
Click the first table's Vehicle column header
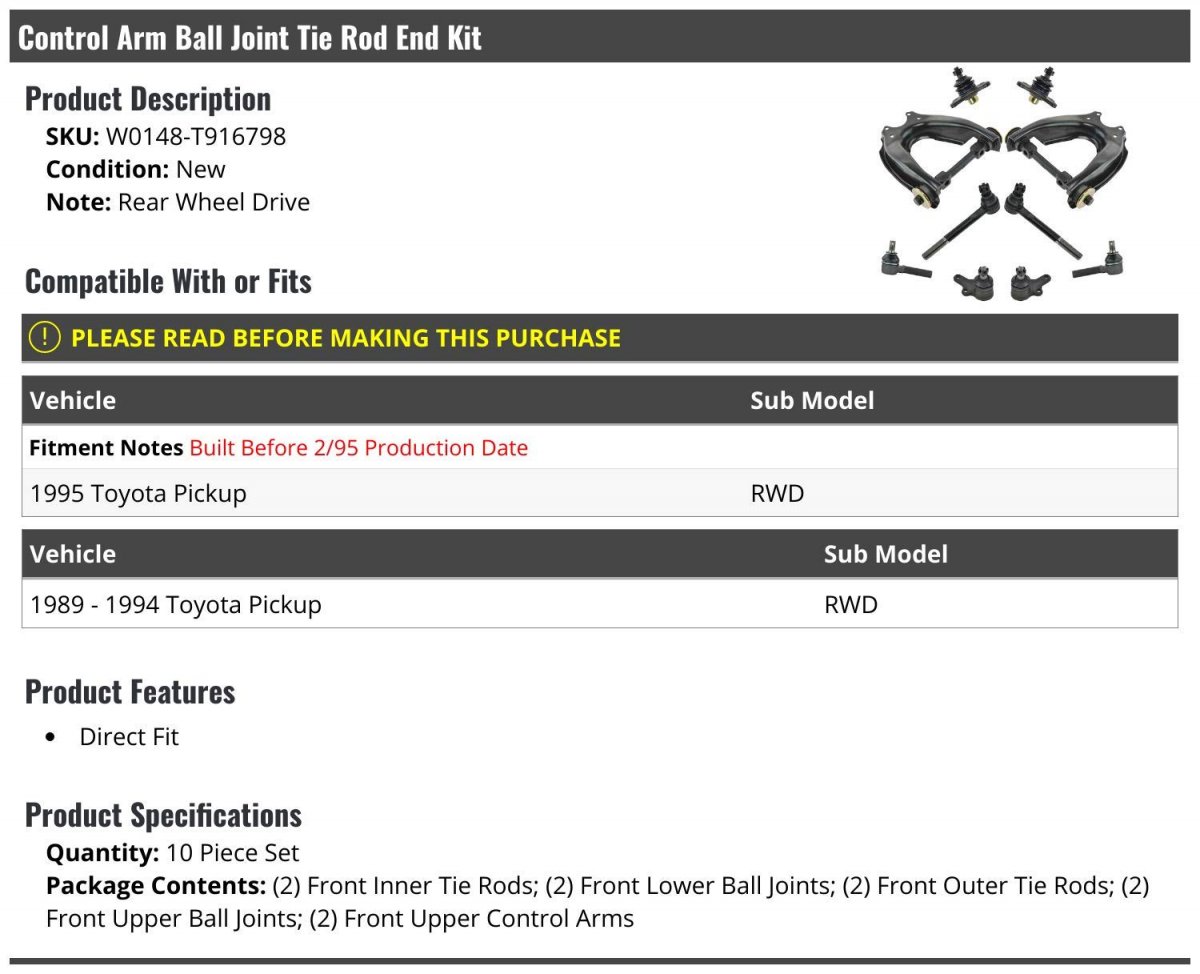(x=73, y=401)
